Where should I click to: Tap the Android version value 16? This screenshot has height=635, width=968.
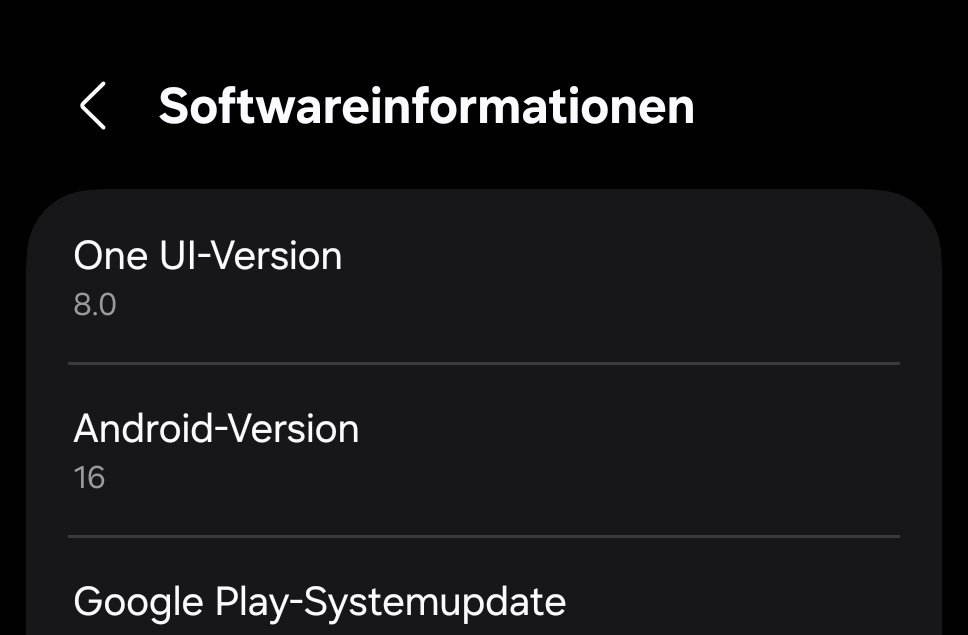coord(90,478)
